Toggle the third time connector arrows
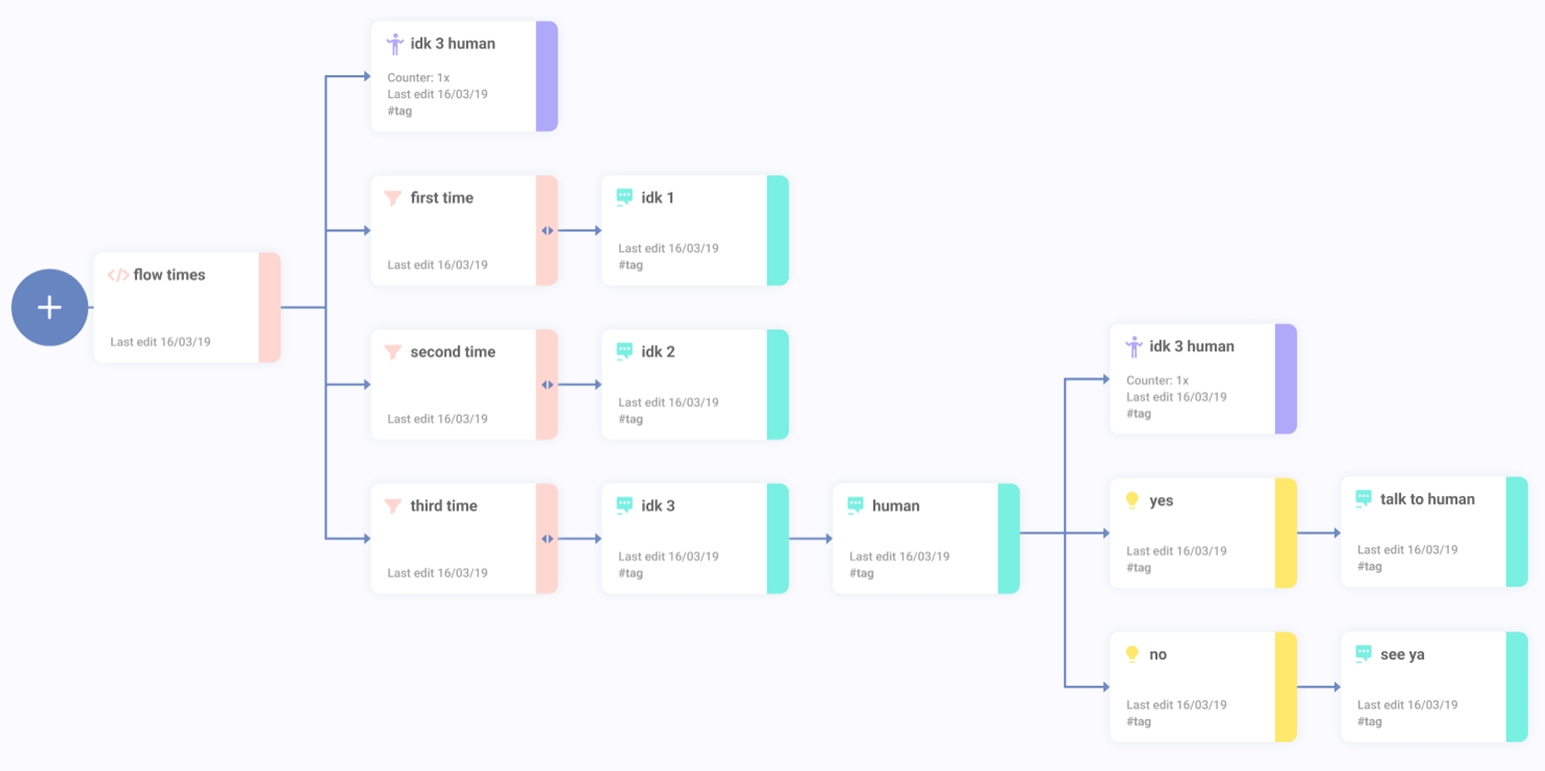This screenshot has height=771, width=1545. (x=547, y=539)
